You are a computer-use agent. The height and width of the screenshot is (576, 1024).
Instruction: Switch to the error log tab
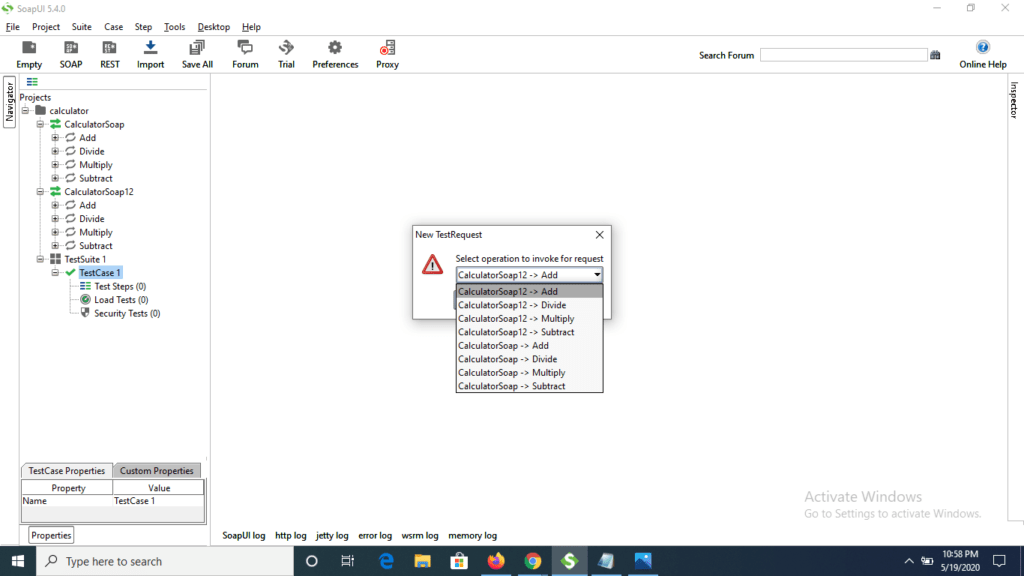coord(374,535)
